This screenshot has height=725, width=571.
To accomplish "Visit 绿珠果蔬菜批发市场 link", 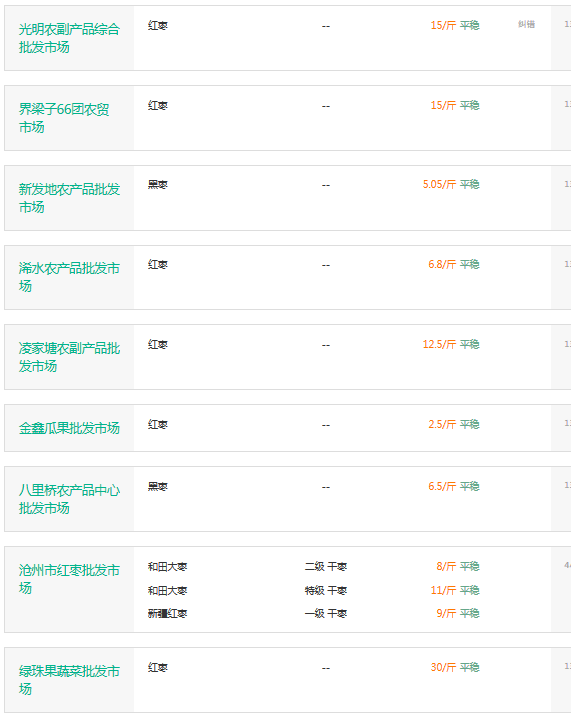I will pos(69,680).
